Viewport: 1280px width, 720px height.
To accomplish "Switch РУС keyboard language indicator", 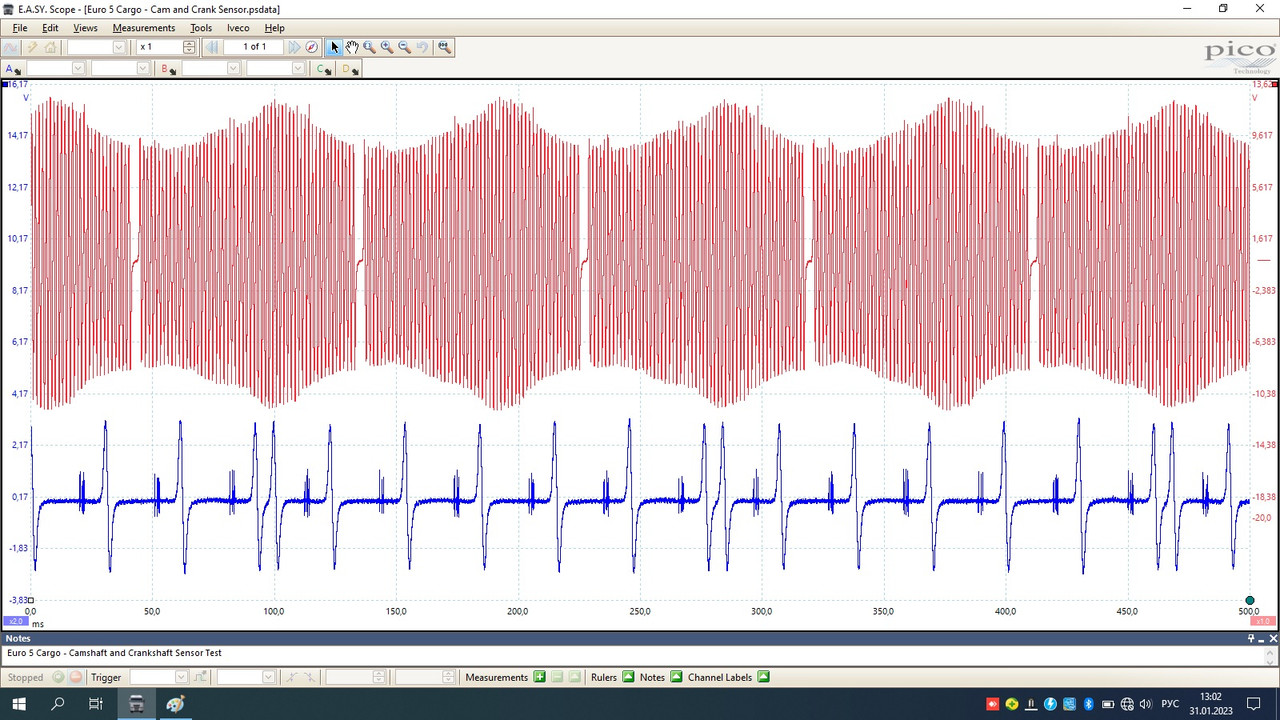I will (x=1171, y=704).
